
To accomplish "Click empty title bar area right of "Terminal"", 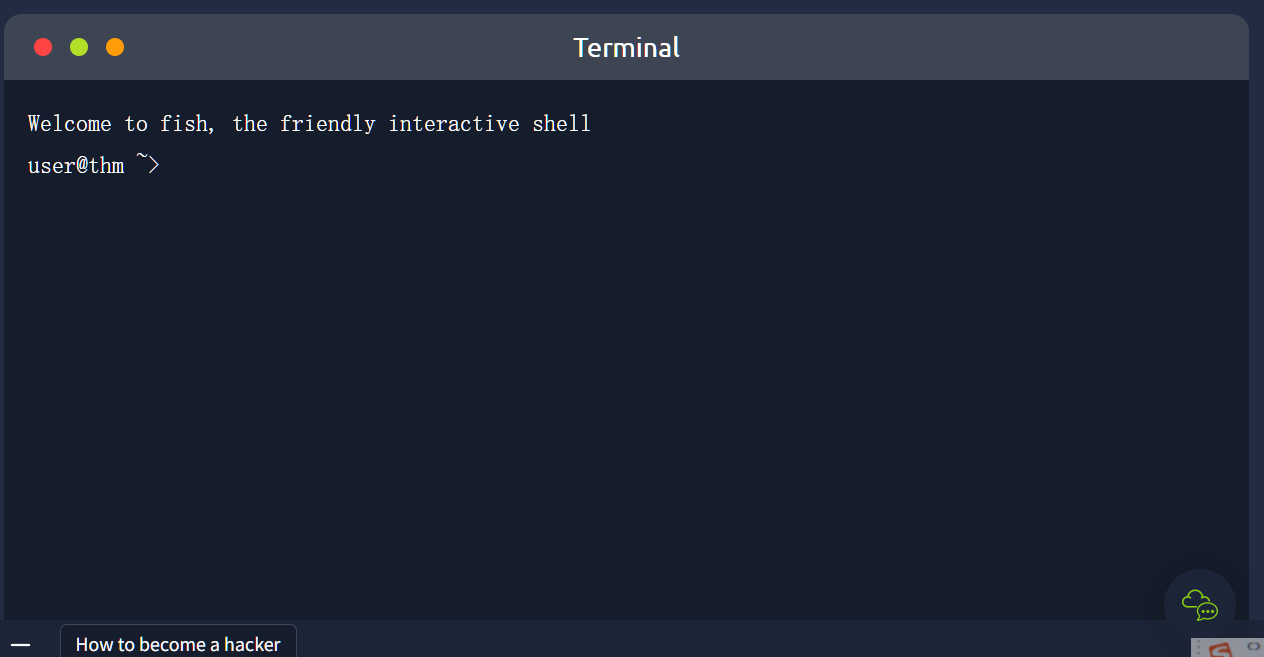I will (950, 47).
